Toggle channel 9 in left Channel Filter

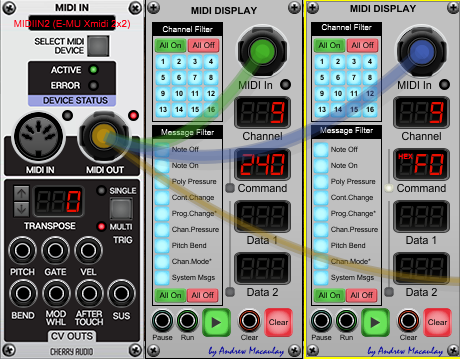163,94
